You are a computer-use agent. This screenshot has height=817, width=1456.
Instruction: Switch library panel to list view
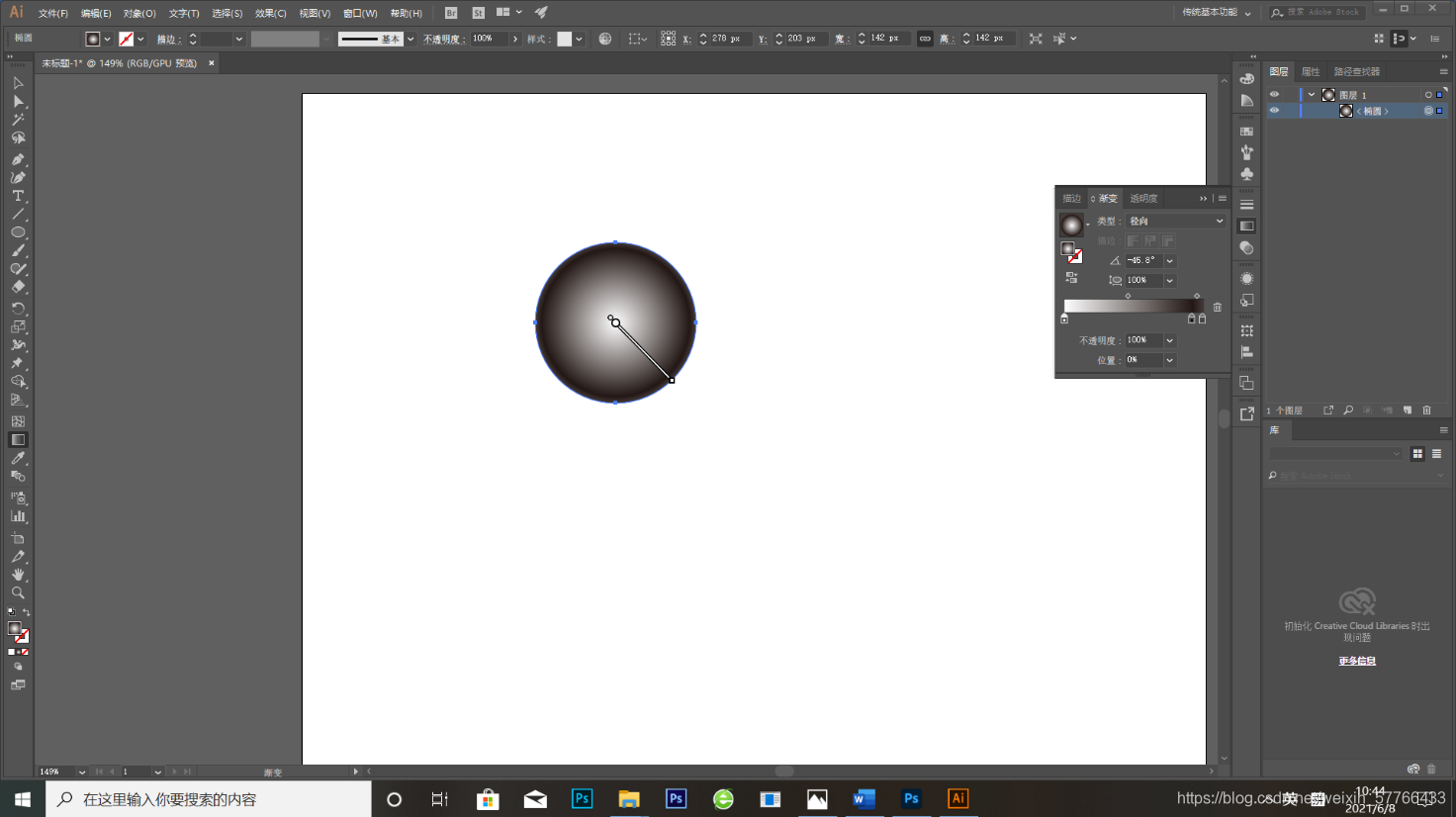tap(1436, 453)
